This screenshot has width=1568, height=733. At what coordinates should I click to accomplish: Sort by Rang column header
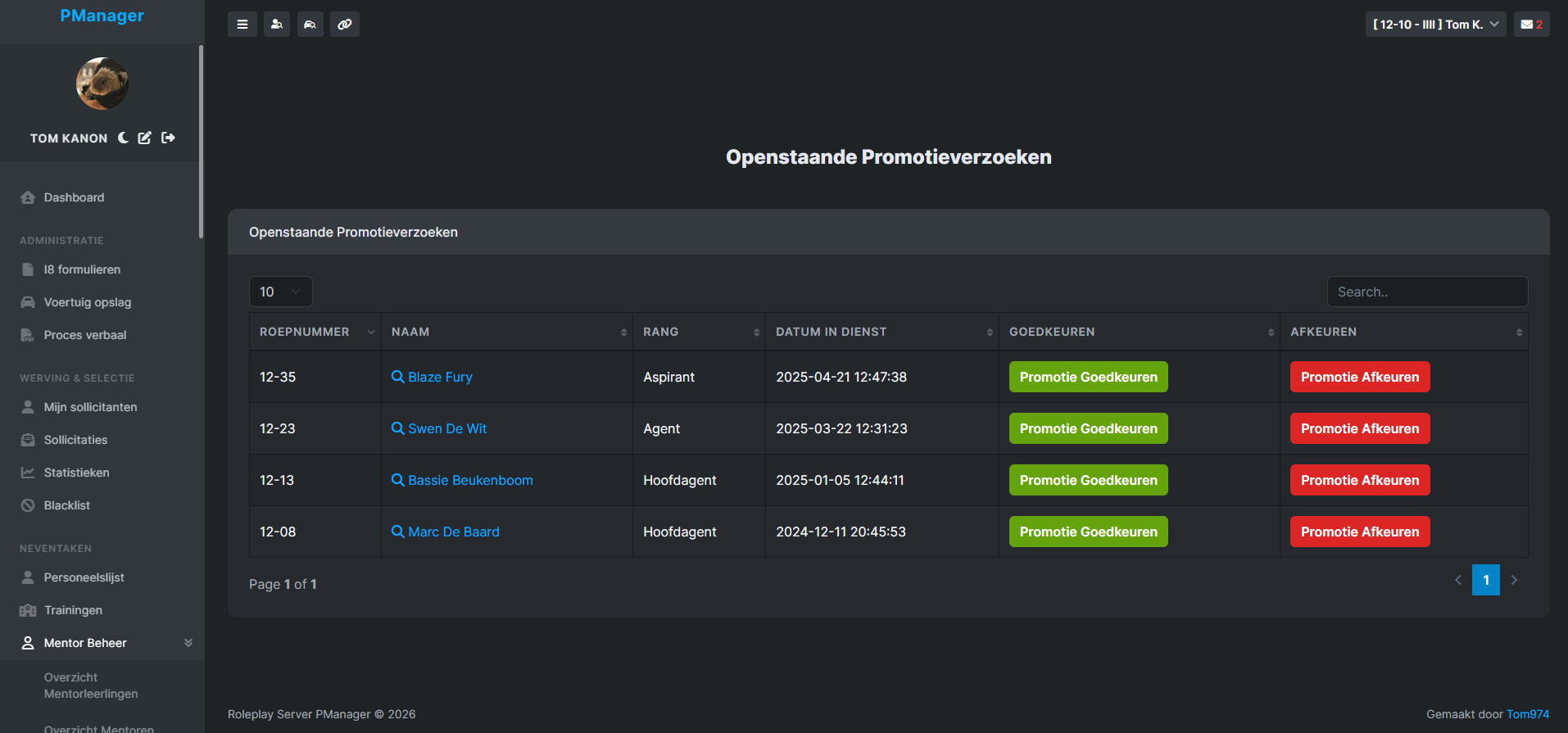pyautogui.click(x=699, y=332)
